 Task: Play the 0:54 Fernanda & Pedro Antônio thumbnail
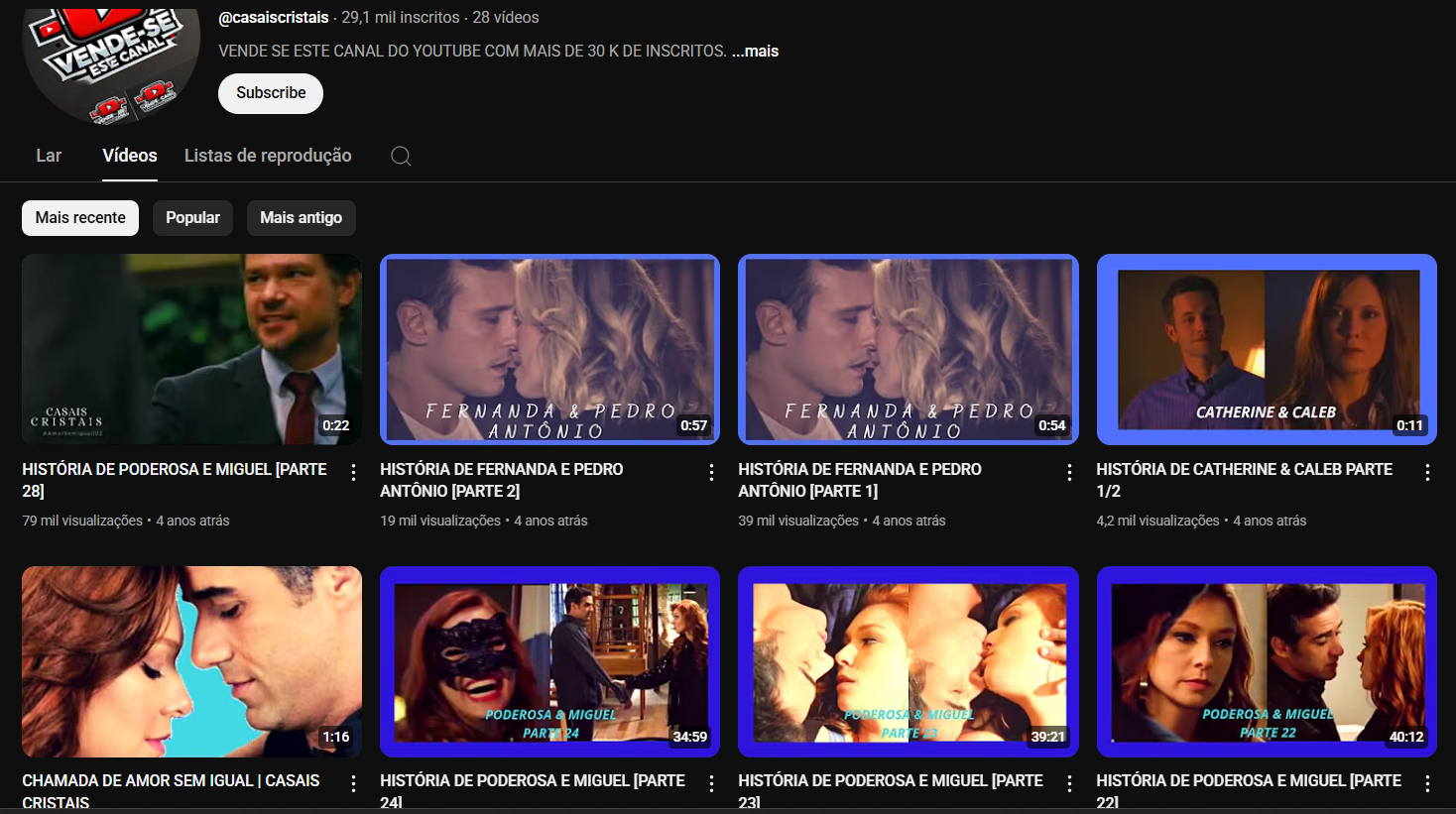click(x=908, y=349)
